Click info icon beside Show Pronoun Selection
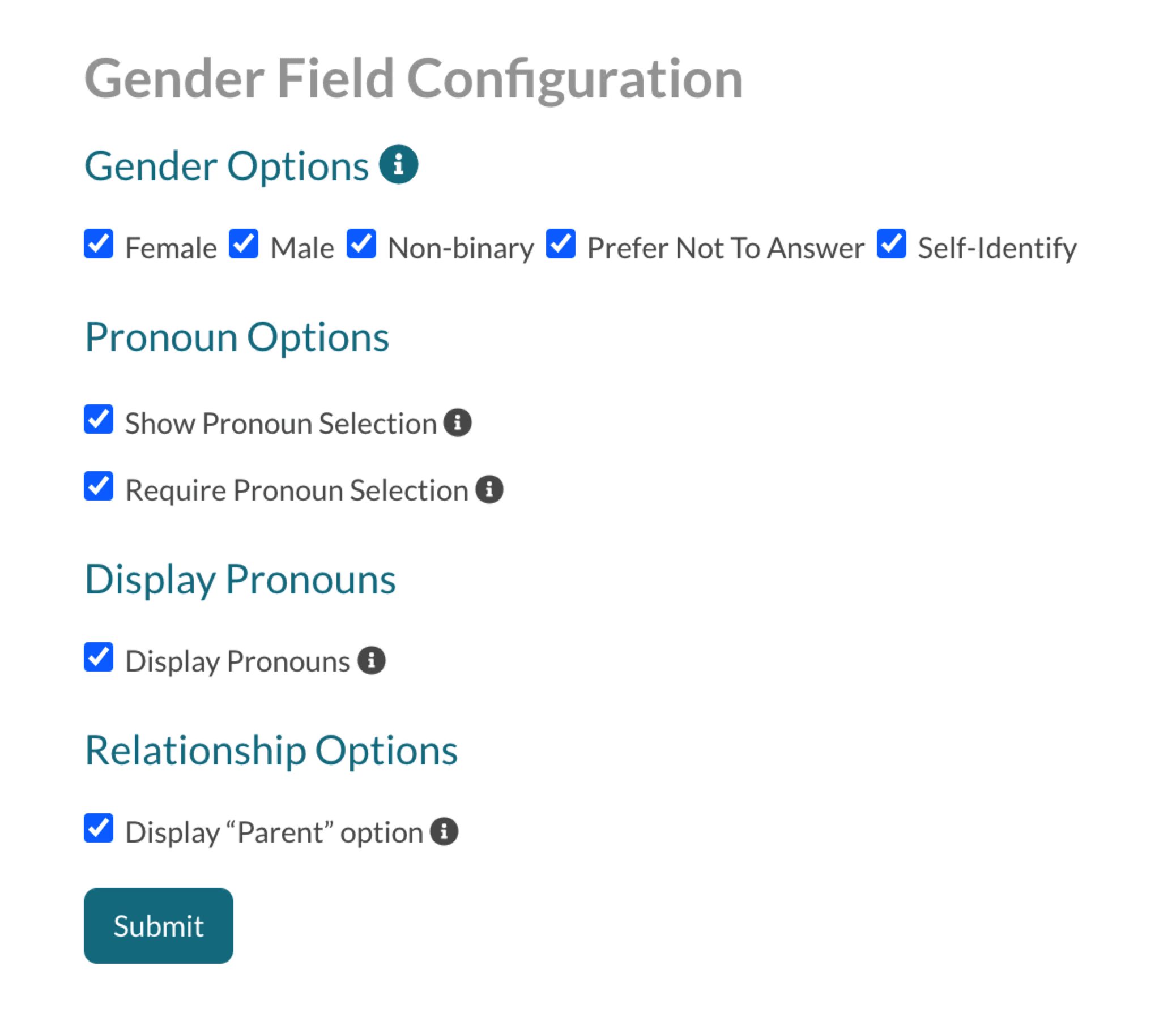The image size is (1176, 1017). tap(457, 423)
